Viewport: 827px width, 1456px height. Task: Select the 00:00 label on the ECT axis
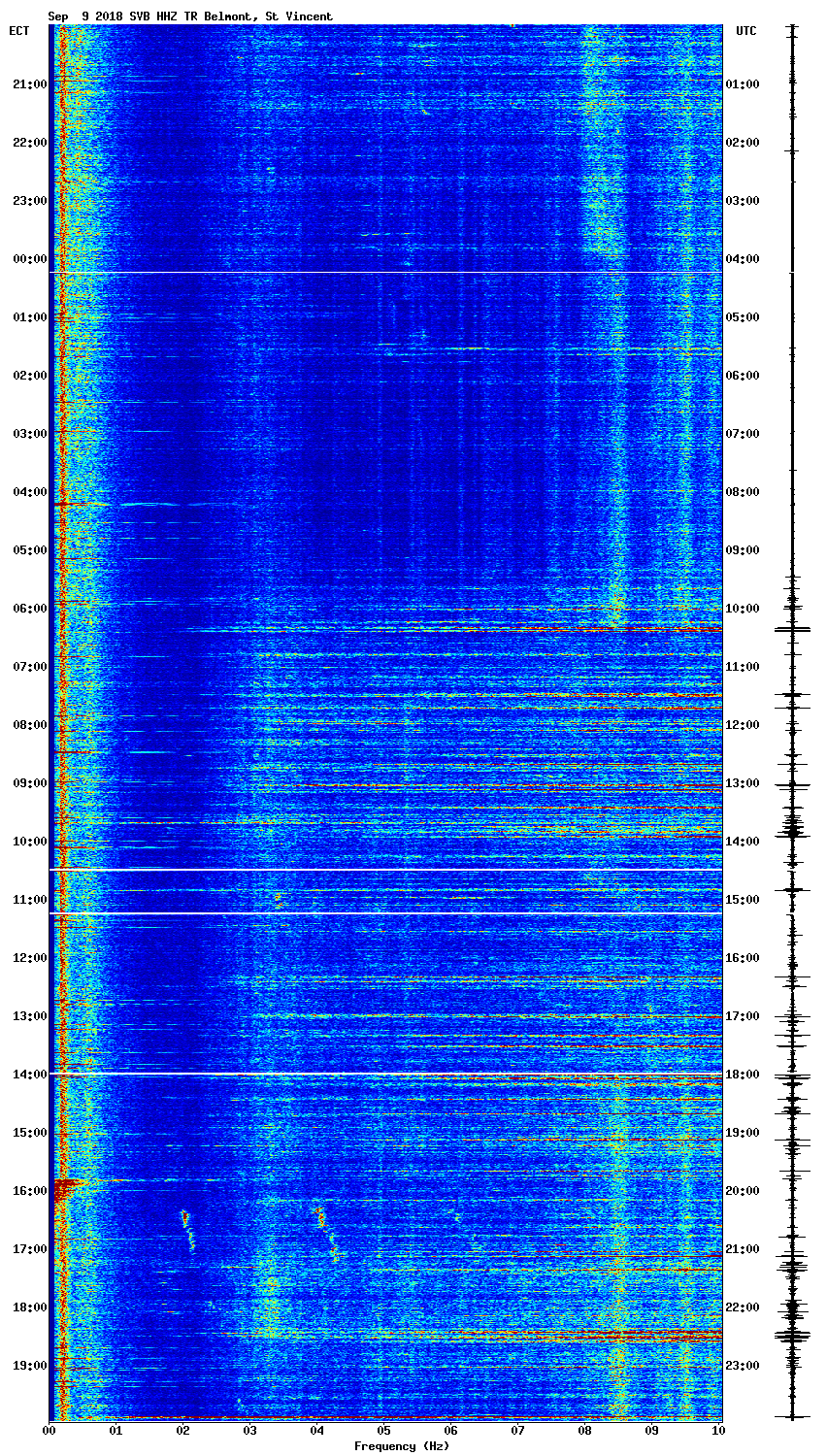[28, 259]
